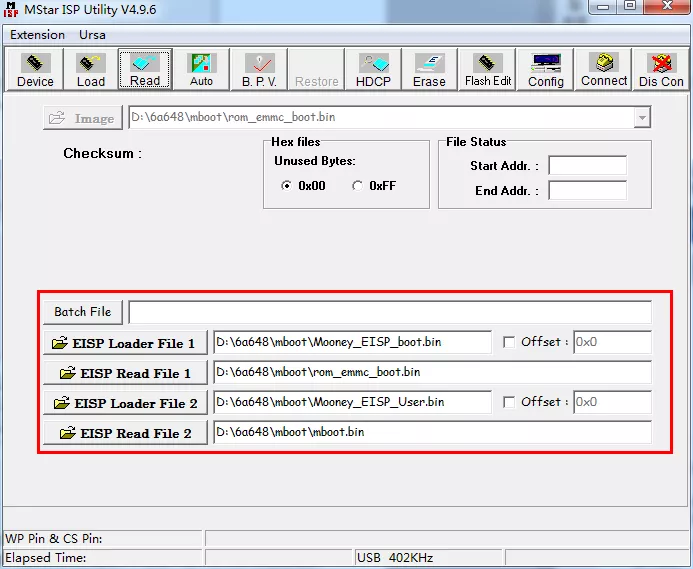Open the Extension menu
This screenshot has width=693, height=569.
click(37, 35)
